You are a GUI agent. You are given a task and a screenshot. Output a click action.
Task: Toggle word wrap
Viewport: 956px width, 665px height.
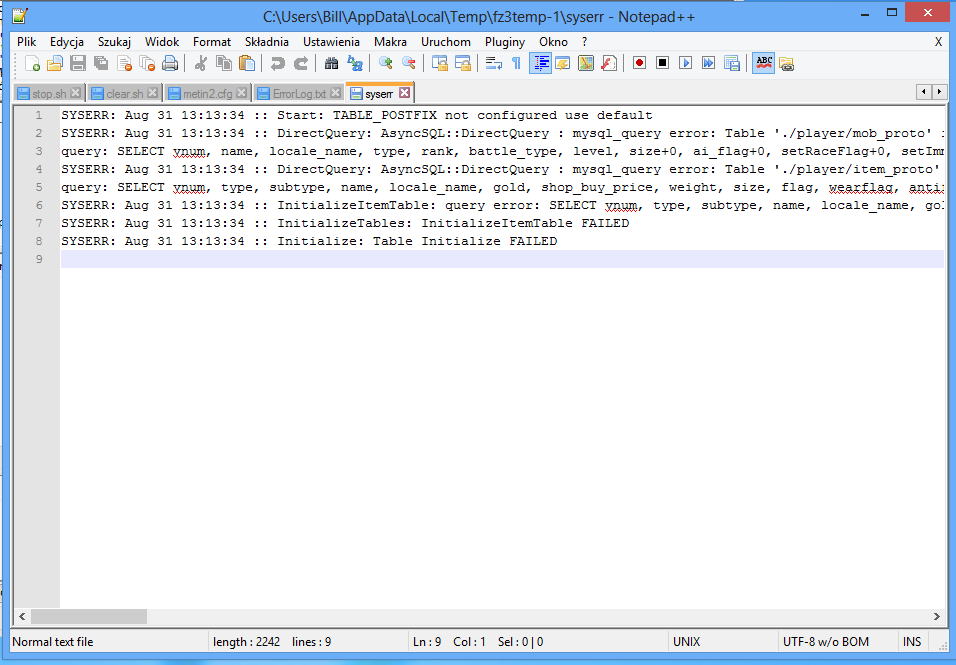point(493,63)
